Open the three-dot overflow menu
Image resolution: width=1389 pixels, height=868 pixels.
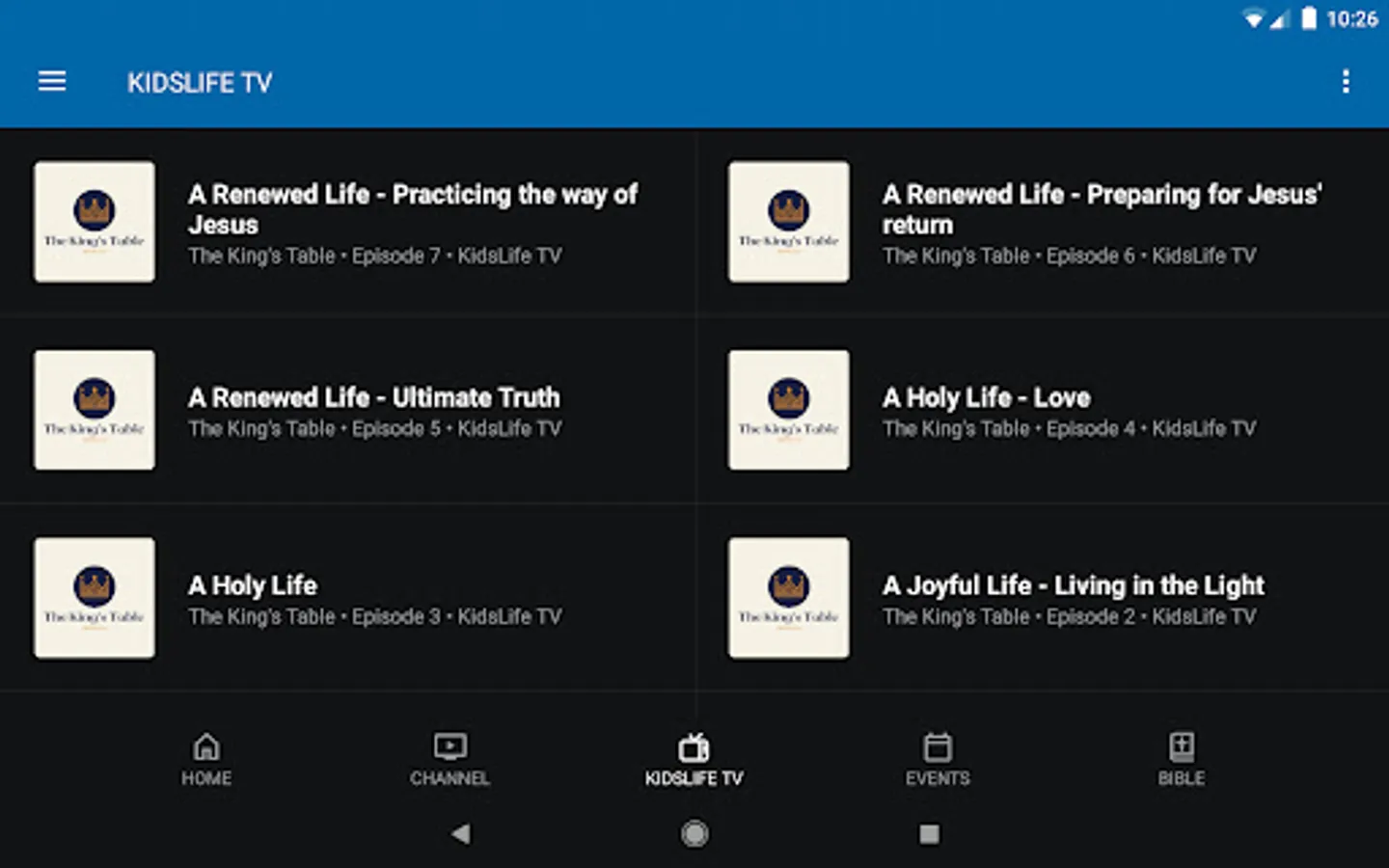[1346, 82]
